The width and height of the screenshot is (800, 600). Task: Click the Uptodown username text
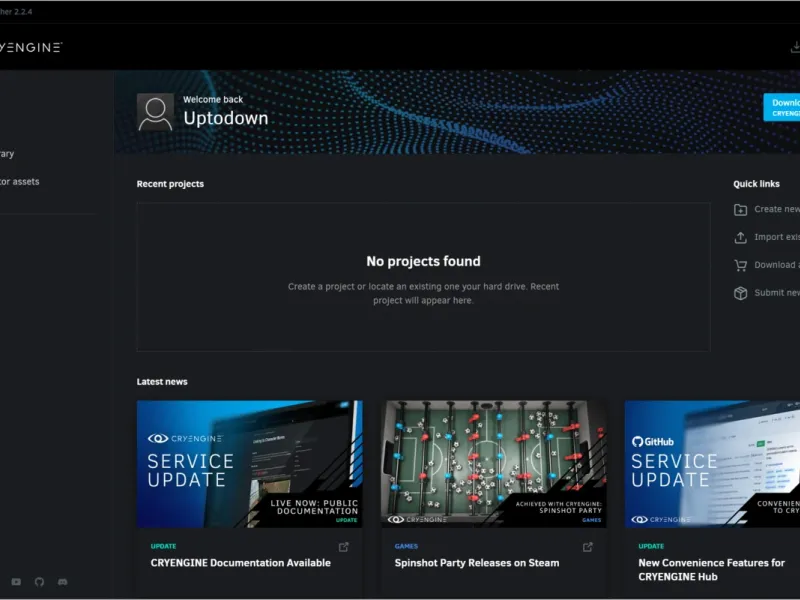coord(226,118)
